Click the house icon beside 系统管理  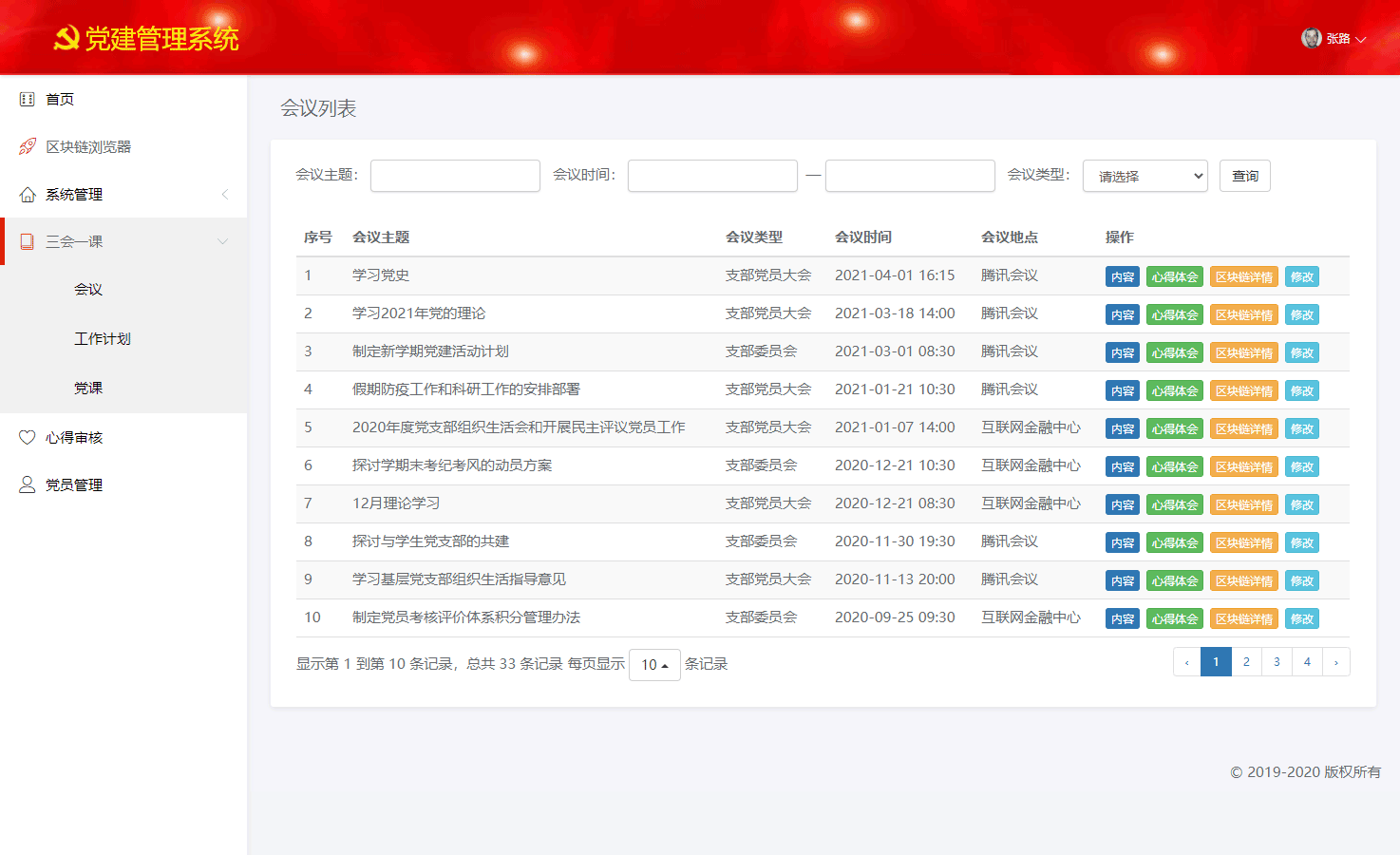click(28, 194)
